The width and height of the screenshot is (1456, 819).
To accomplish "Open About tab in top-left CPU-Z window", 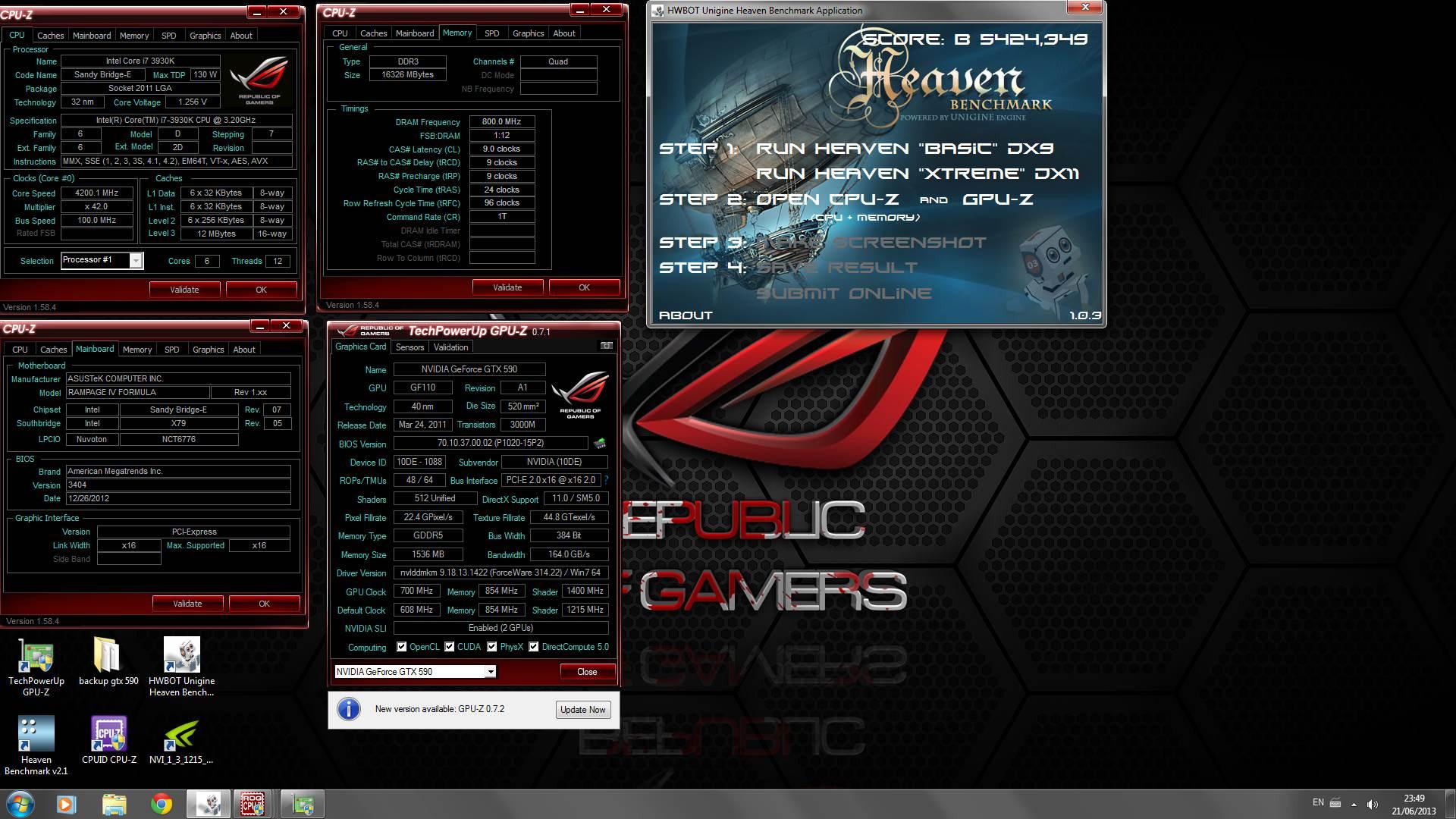I will tap(241, 36).
